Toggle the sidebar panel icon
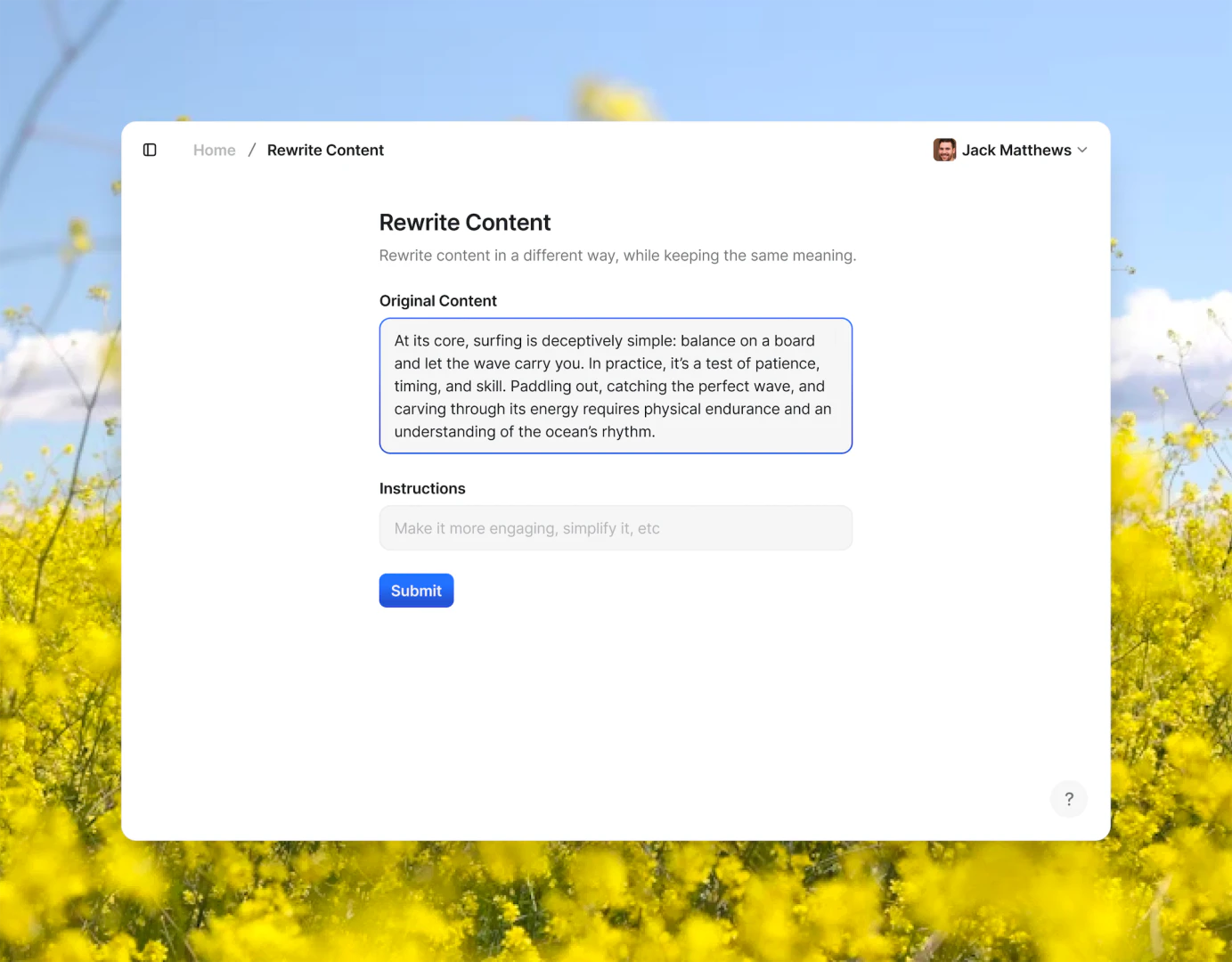 point(150,150)
